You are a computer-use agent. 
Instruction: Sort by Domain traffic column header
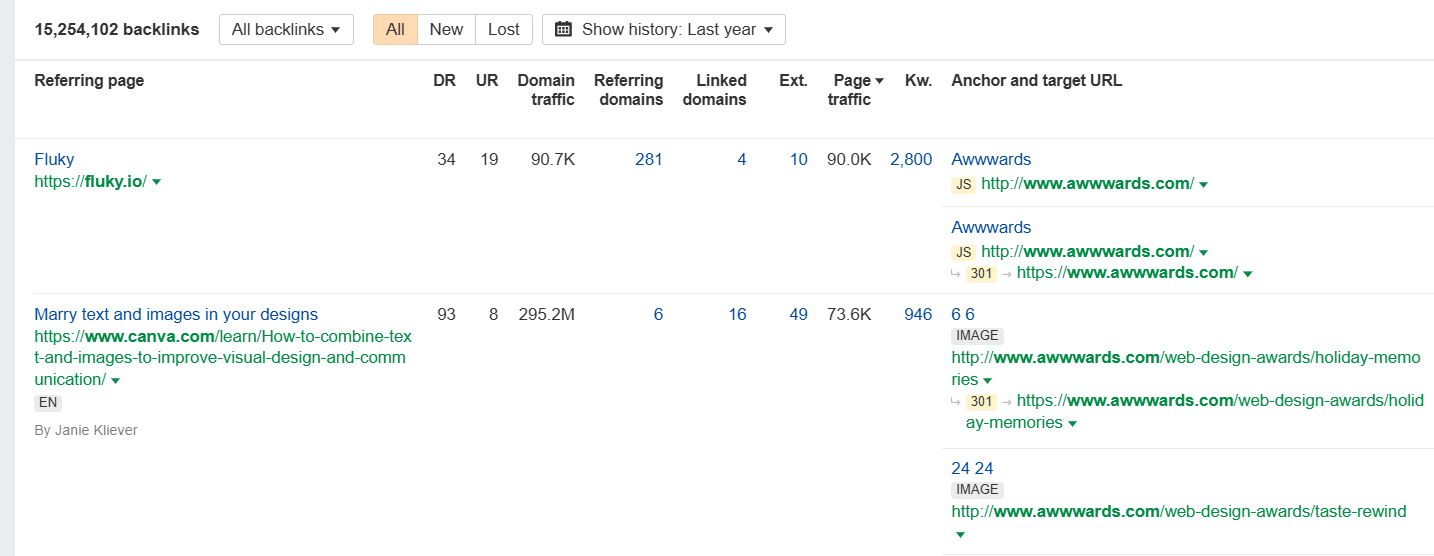point(546,90)
